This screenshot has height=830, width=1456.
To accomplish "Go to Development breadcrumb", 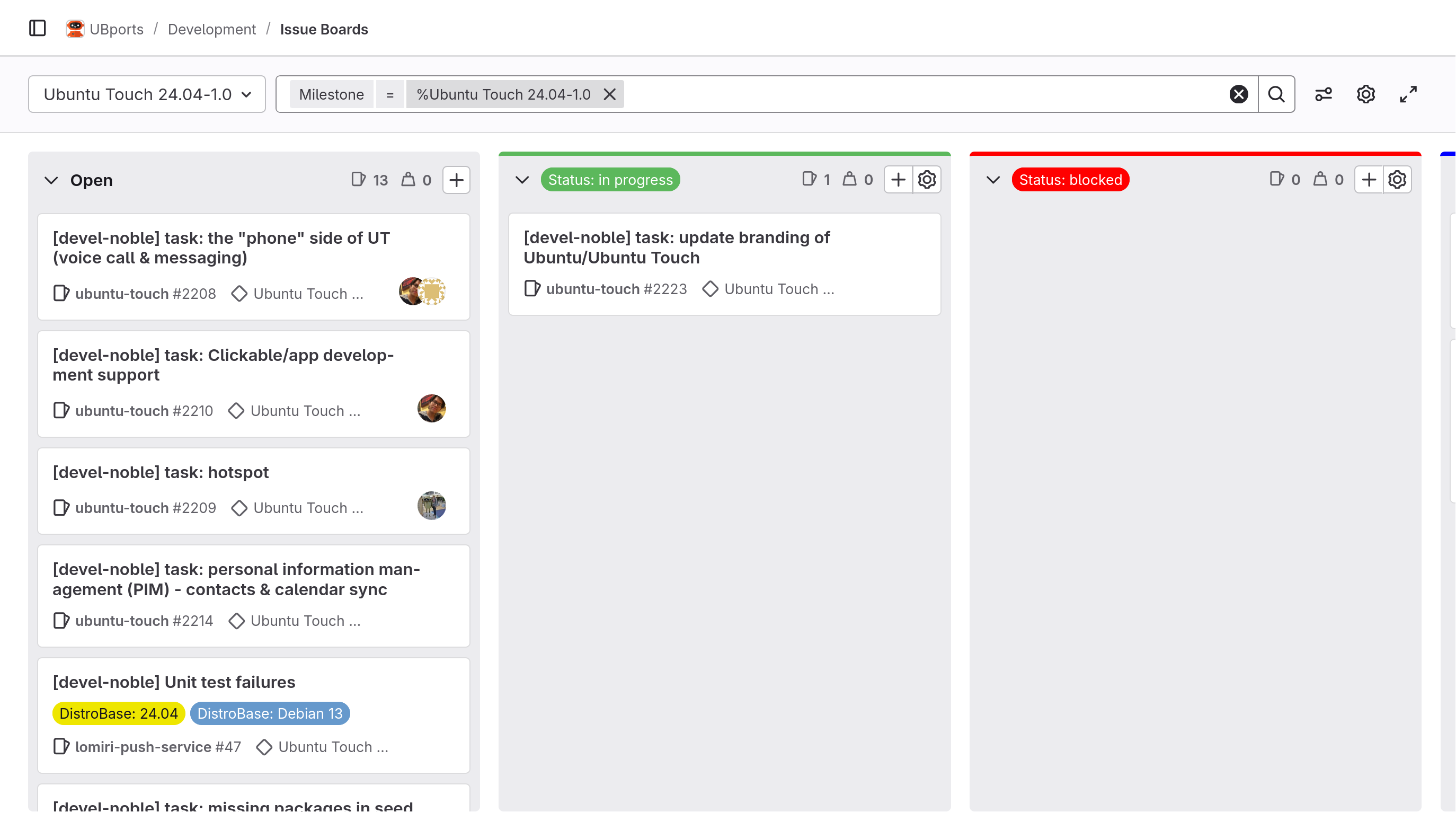I will click(211, 29).
